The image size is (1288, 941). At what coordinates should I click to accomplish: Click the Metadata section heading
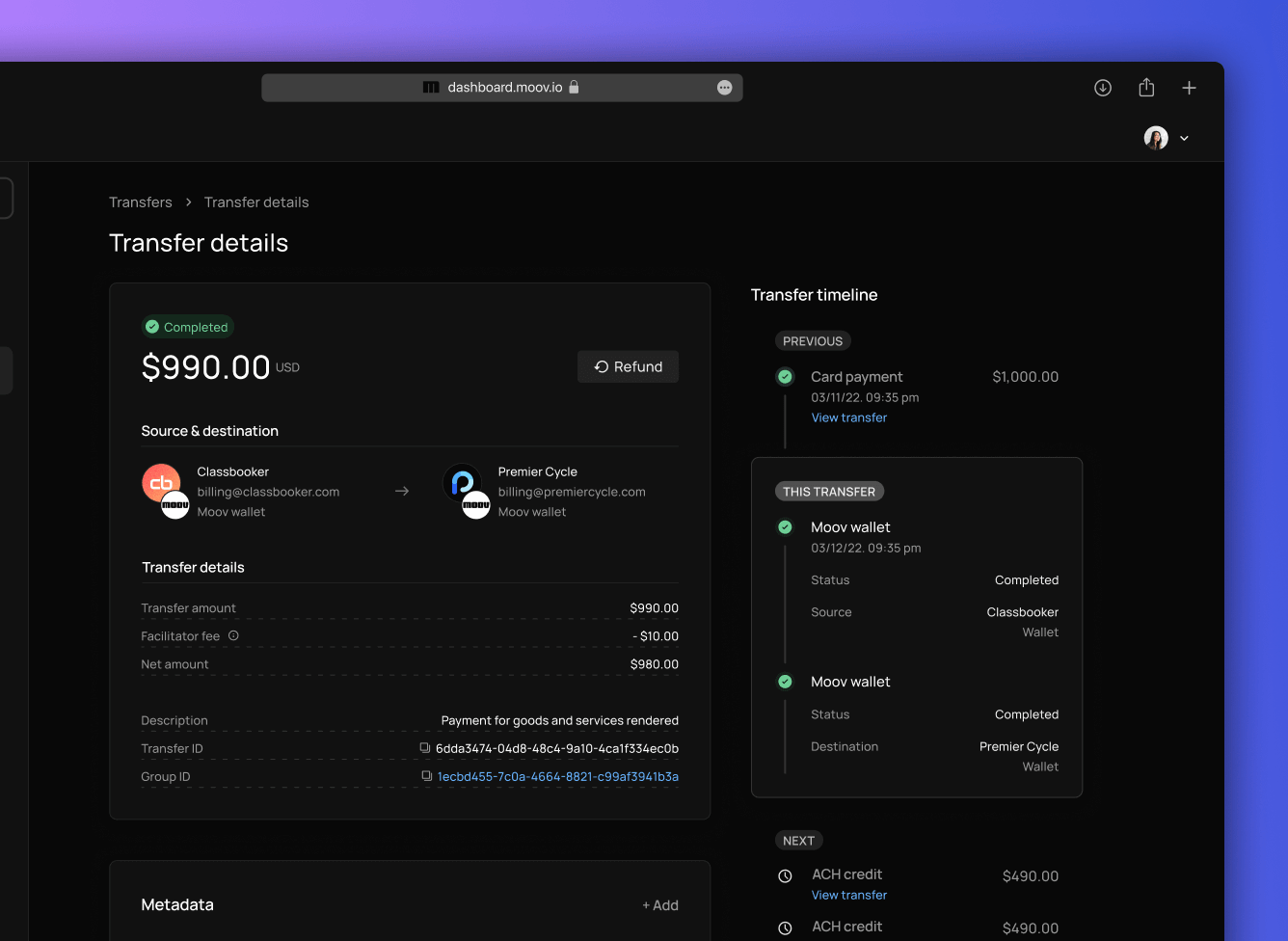click(177, 904)
